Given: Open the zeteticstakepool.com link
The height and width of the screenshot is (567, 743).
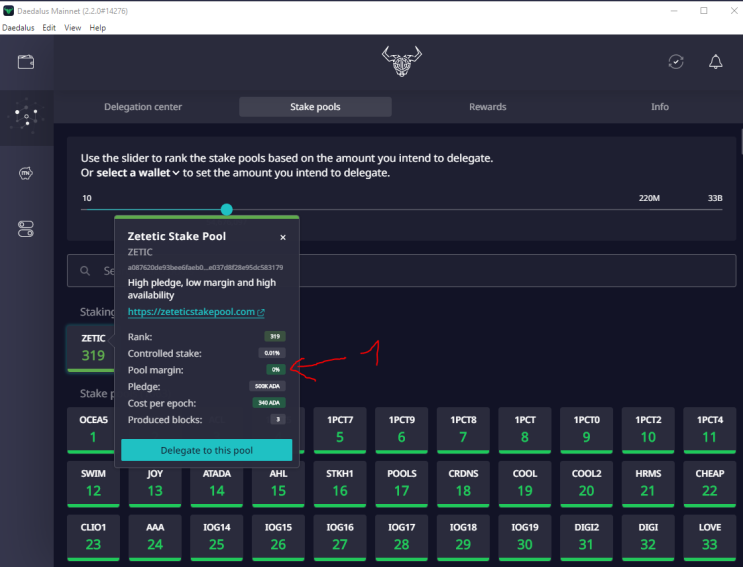Looking at the screenshot, I should tap(191, 312).
